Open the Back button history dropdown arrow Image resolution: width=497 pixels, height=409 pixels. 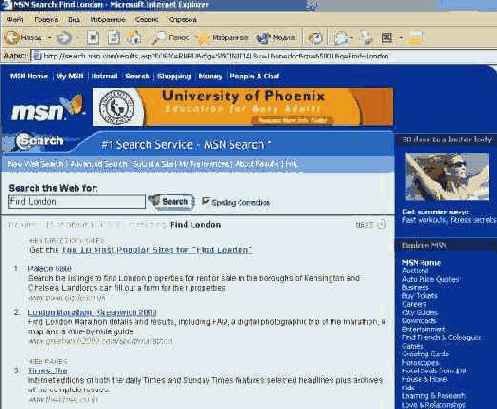click(x=50, y=37)
